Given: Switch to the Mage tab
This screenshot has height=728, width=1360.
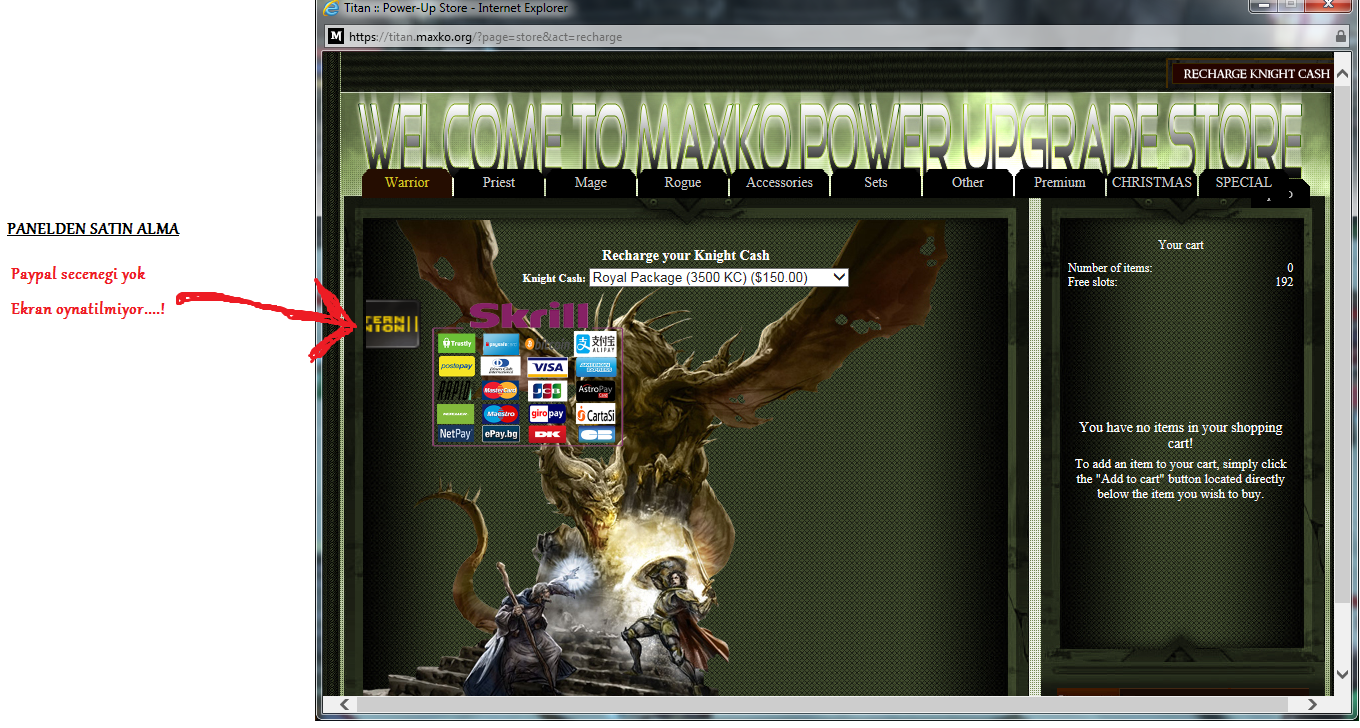Looking at the screenshot, I should [x=591, y=182].
